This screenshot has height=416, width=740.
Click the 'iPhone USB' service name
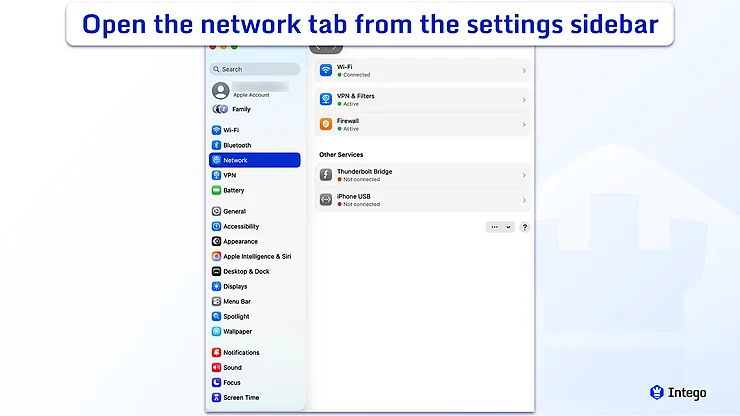[353, 196]
